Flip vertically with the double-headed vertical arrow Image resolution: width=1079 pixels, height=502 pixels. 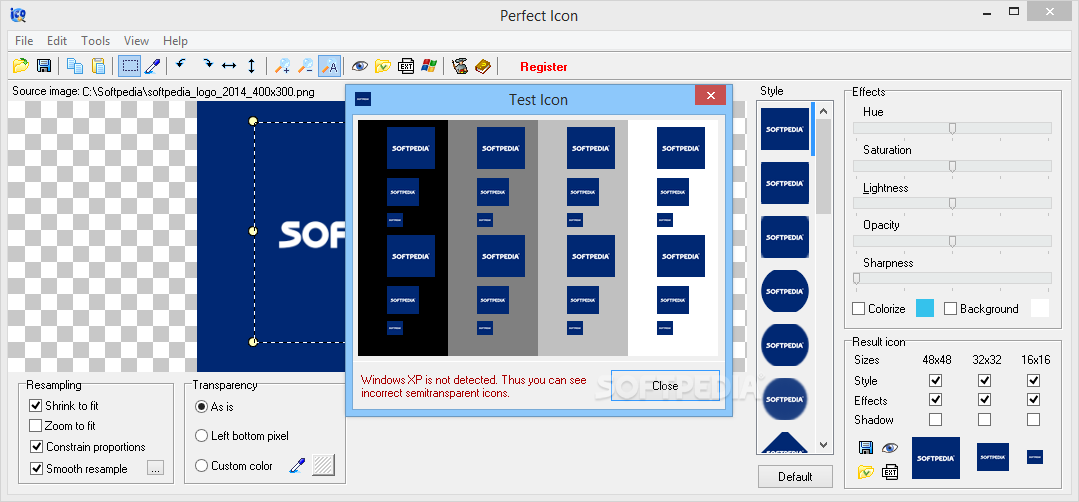(x=251, y=66)
